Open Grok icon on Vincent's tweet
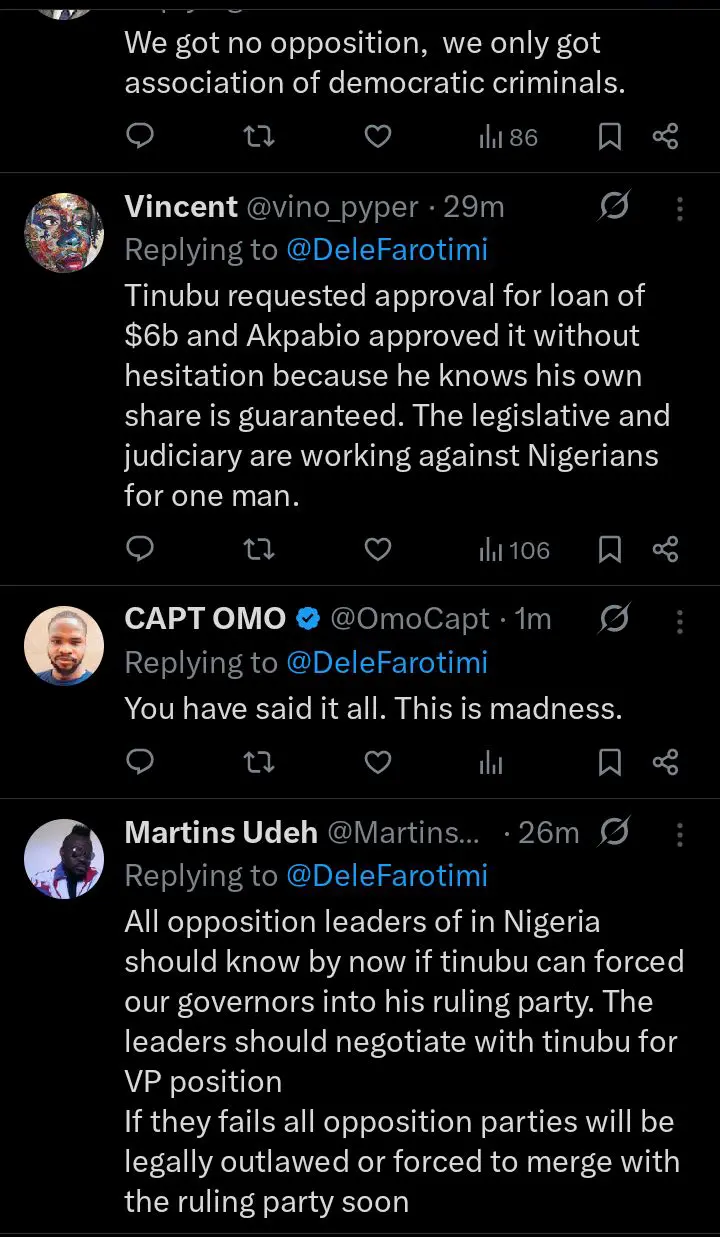Image resolution: width=720 pixels, height=1237 pixels. pyautogui.click(x=613, y=207)
